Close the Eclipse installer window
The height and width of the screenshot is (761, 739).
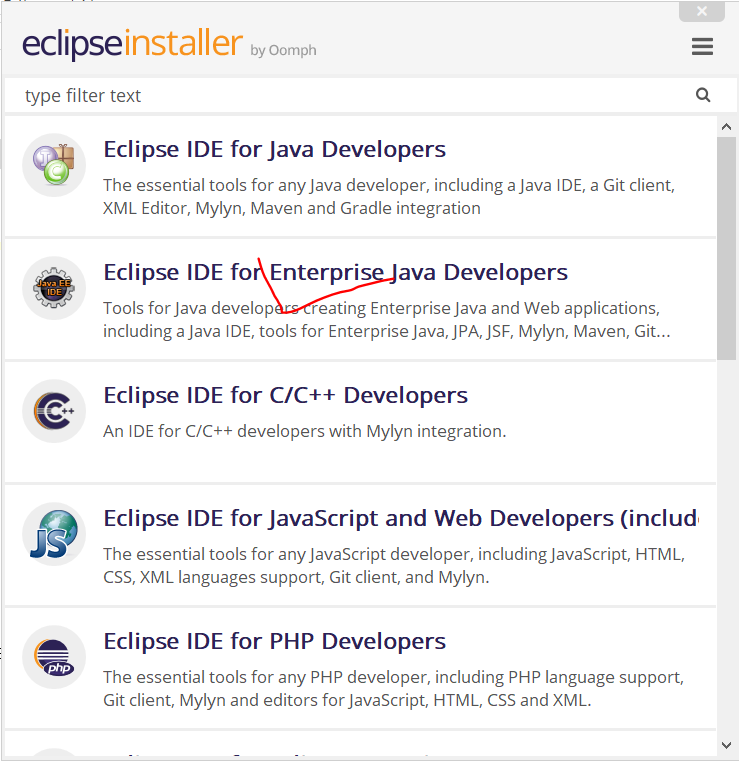click(x=702, y=11)
